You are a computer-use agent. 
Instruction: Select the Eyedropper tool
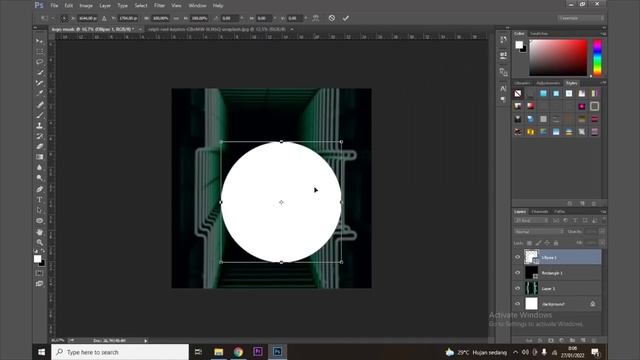click(39, 93)
